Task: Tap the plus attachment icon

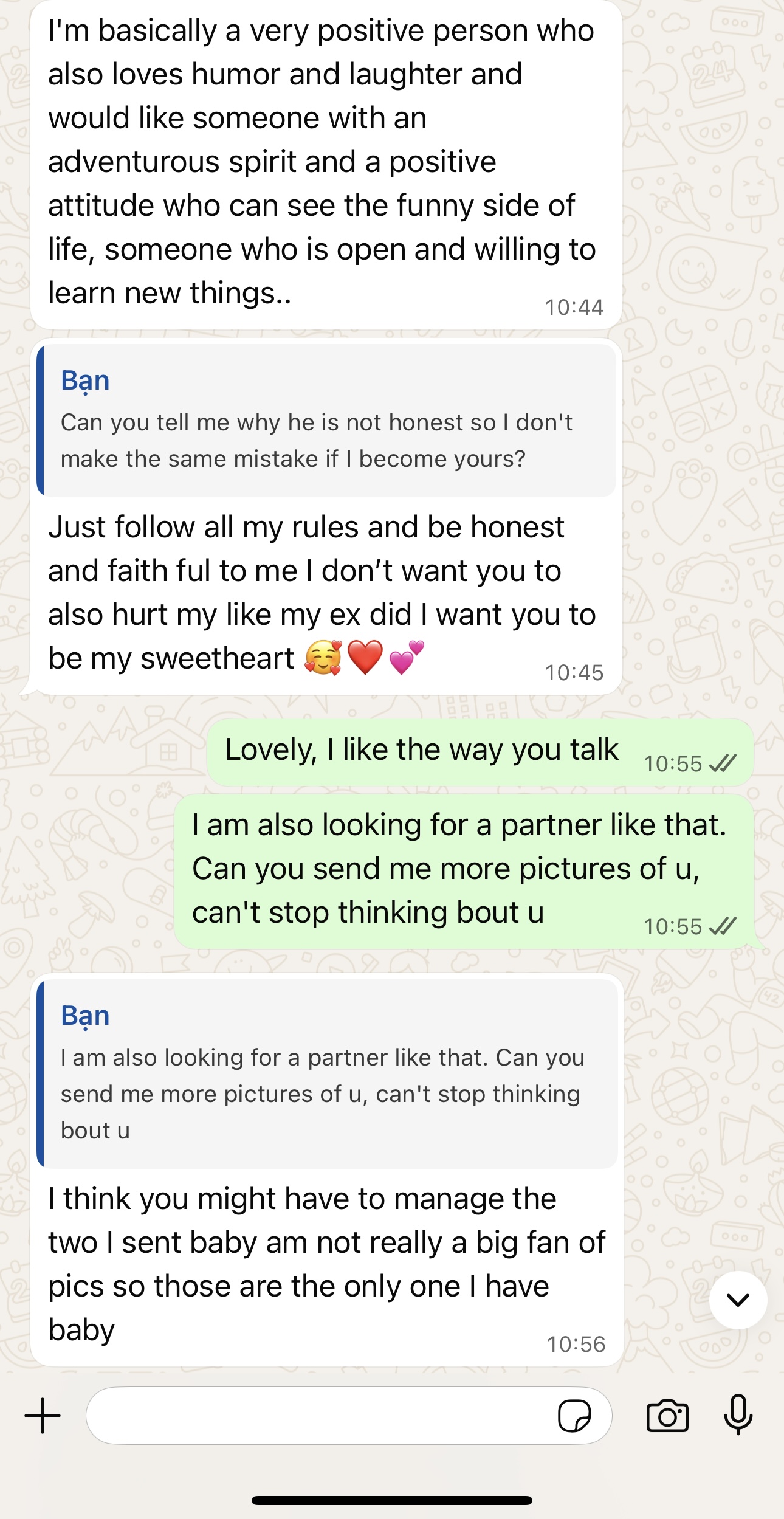Action: [x=43, y=1416]
